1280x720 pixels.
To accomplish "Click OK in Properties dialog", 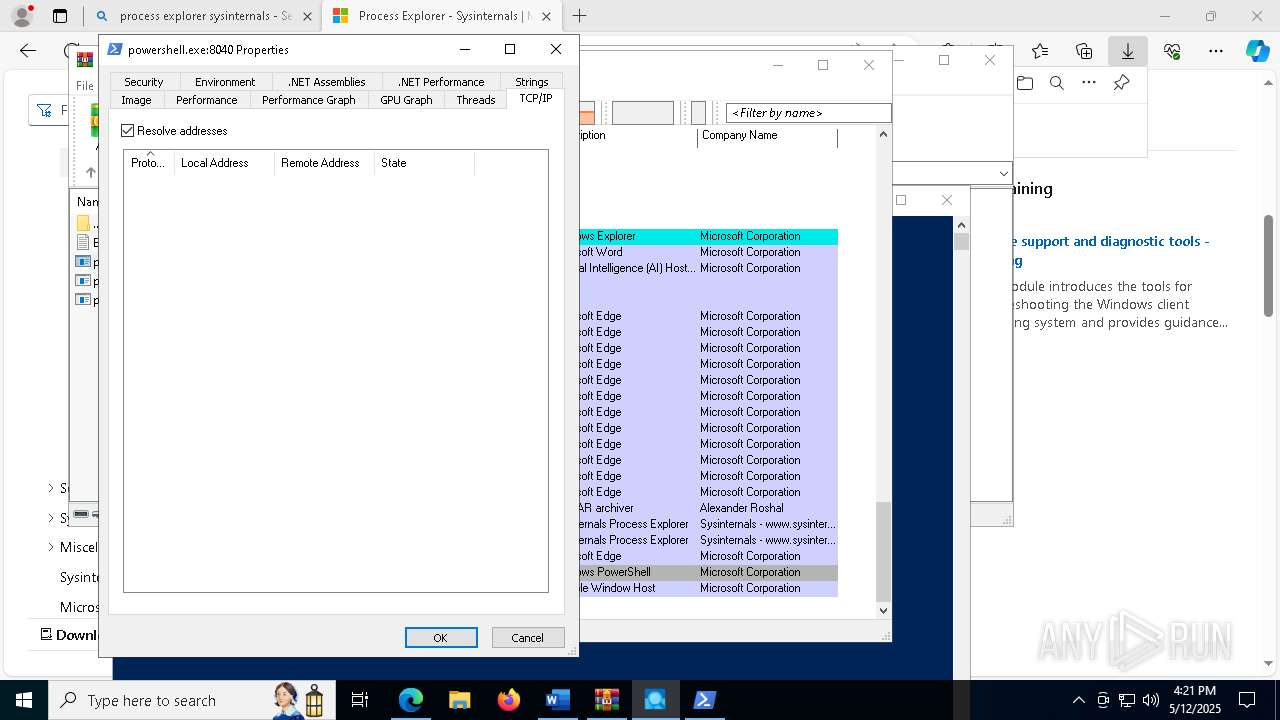I will point(441,638).
